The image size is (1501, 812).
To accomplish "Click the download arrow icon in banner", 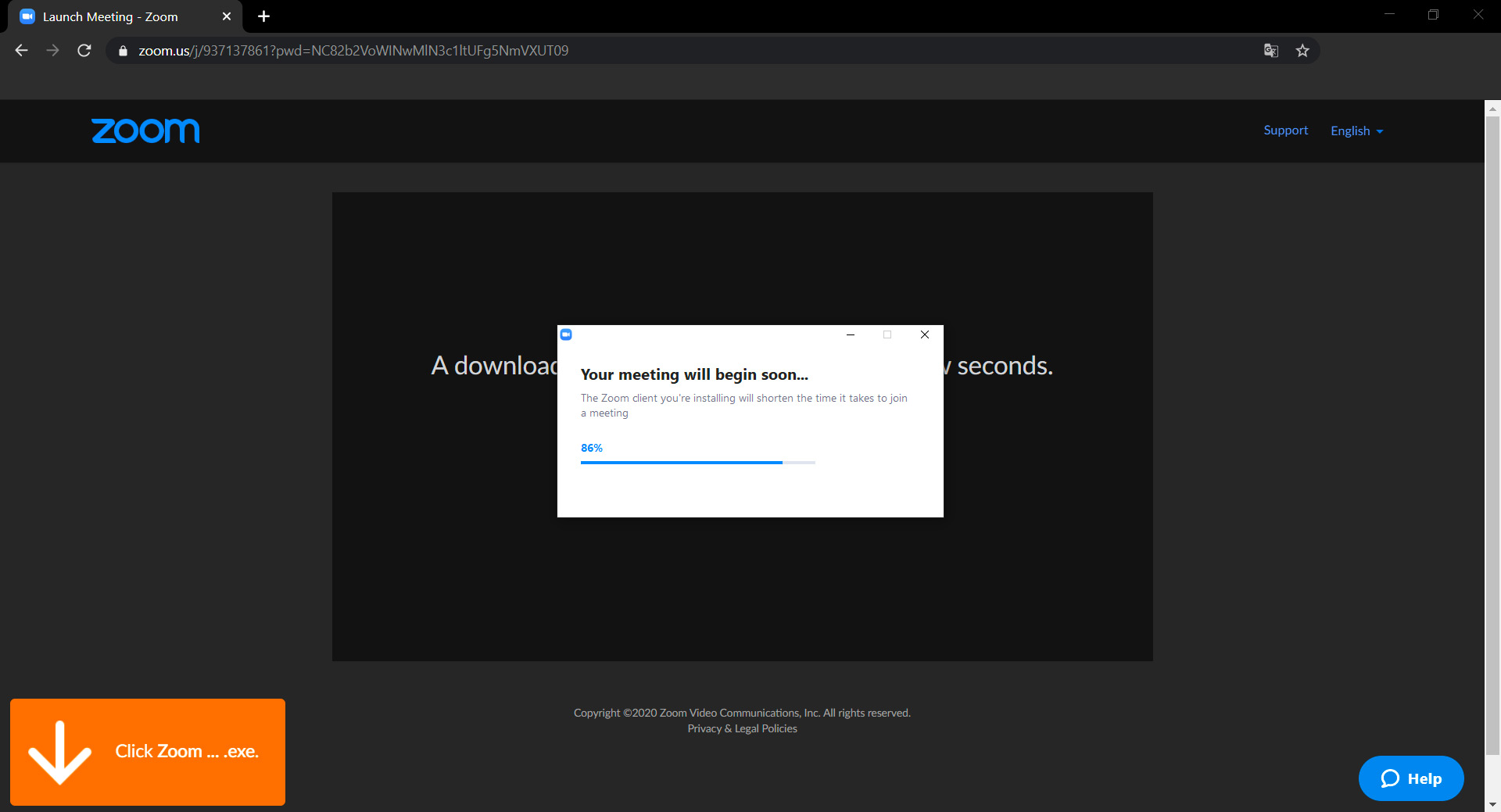I will coord(60,753).
